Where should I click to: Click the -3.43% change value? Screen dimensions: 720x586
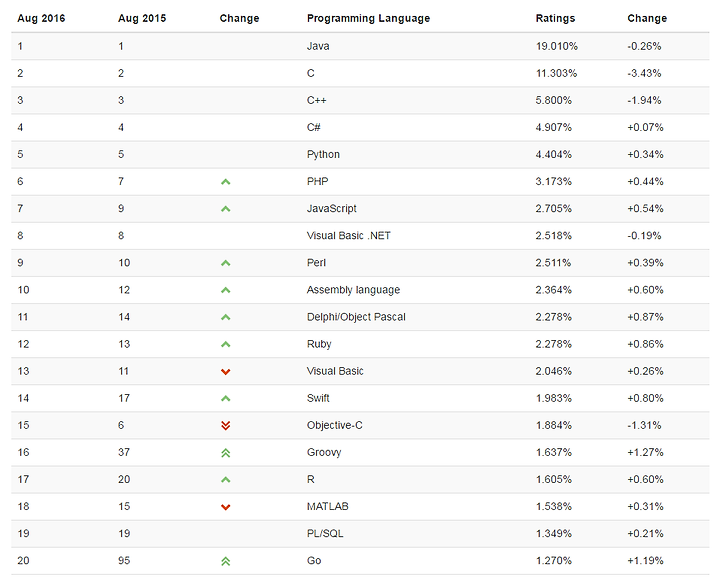644,73
